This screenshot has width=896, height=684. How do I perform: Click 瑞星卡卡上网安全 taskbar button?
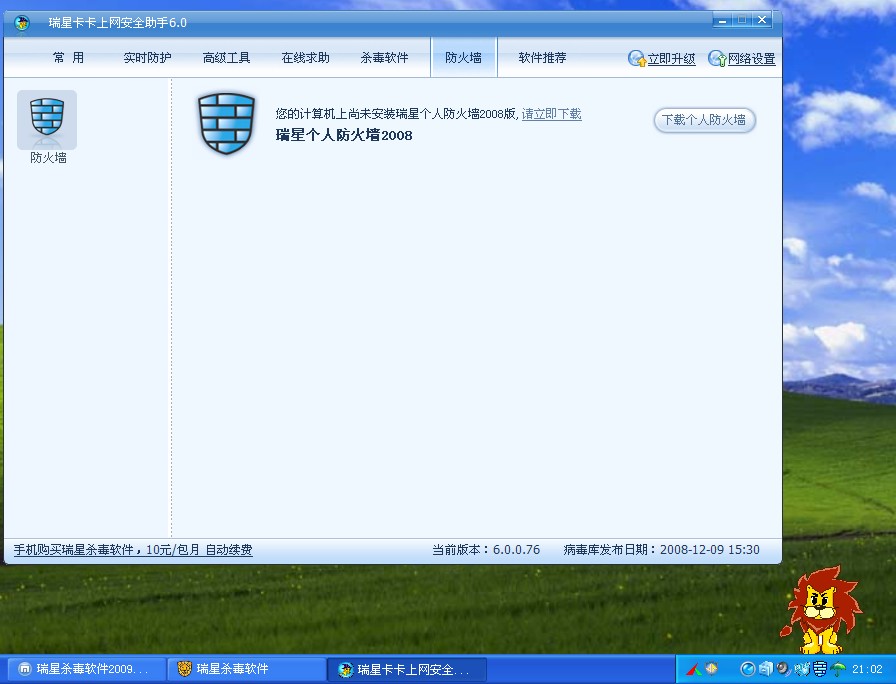[x=407, y=669]
